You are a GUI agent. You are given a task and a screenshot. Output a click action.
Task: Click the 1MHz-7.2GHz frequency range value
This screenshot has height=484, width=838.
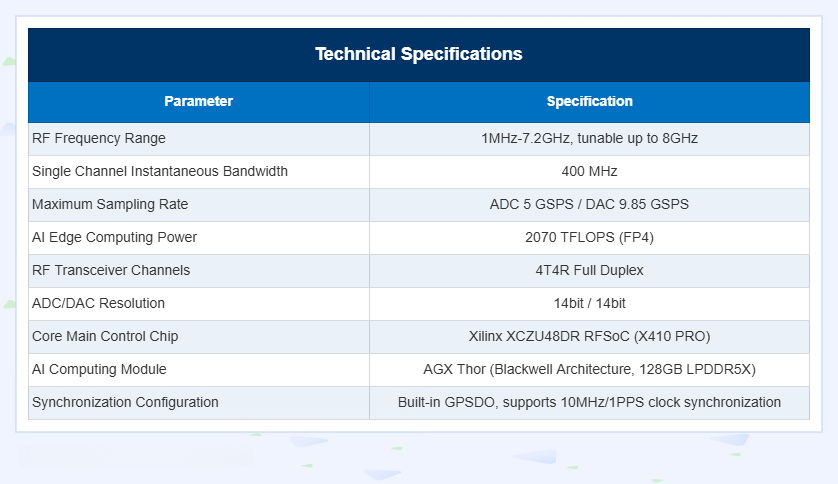[589, 138]
